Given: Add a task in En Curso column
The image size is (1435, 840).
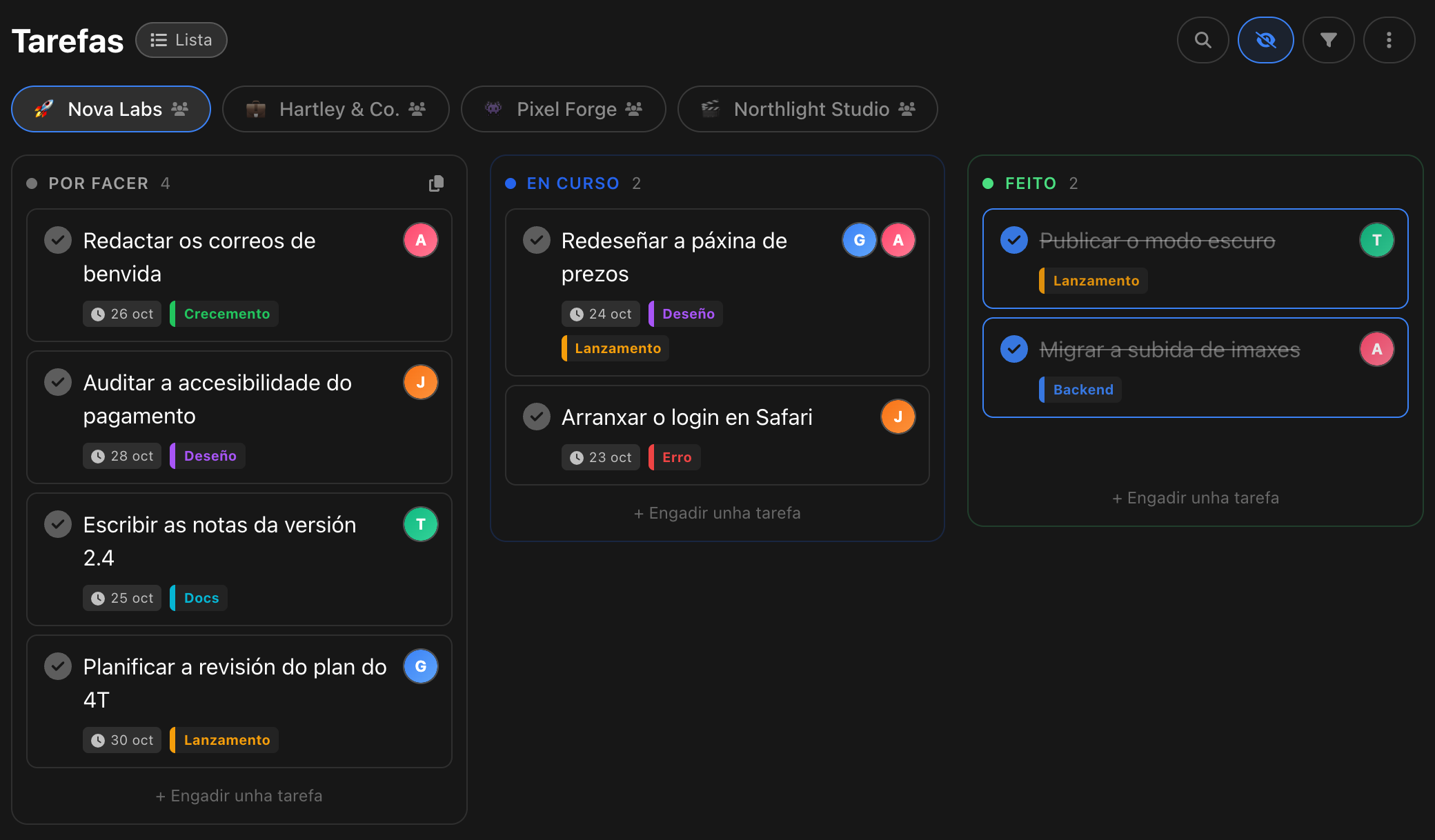Looking at the screenshot, I should 717,513.
